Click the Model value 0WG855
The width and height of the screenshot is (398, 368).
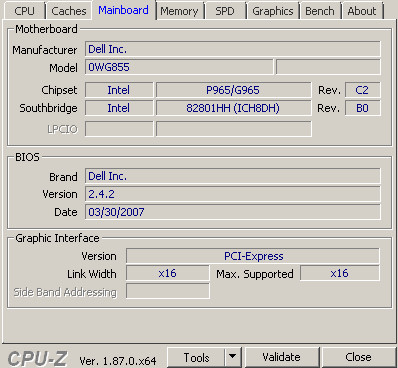pos(179,67)
